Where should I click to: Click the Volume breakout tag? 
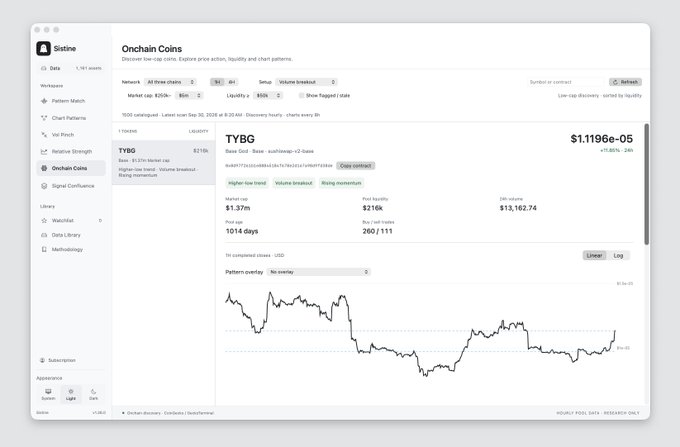[294, 183]
